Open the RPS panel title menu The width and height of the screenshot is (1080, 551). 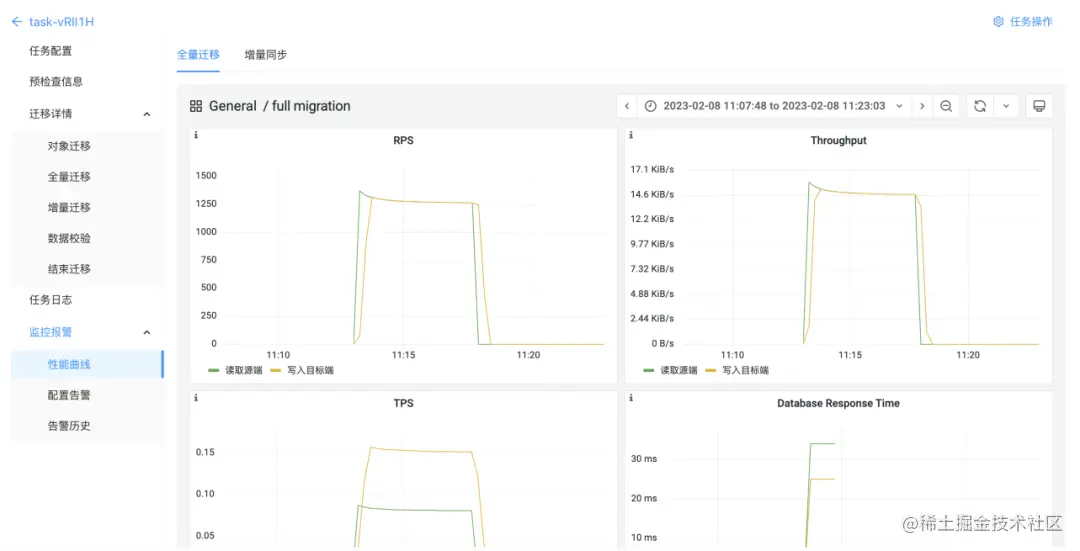[404, 141]
